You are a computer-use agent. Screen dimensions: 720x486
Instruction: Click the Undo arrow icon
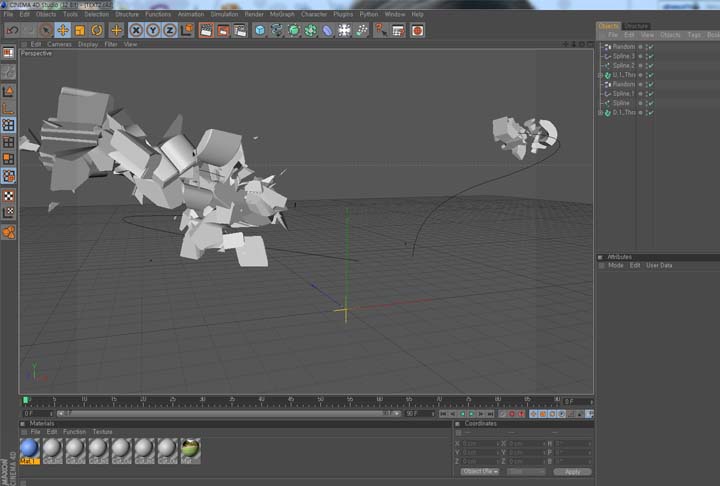click(x=12, y=30)
